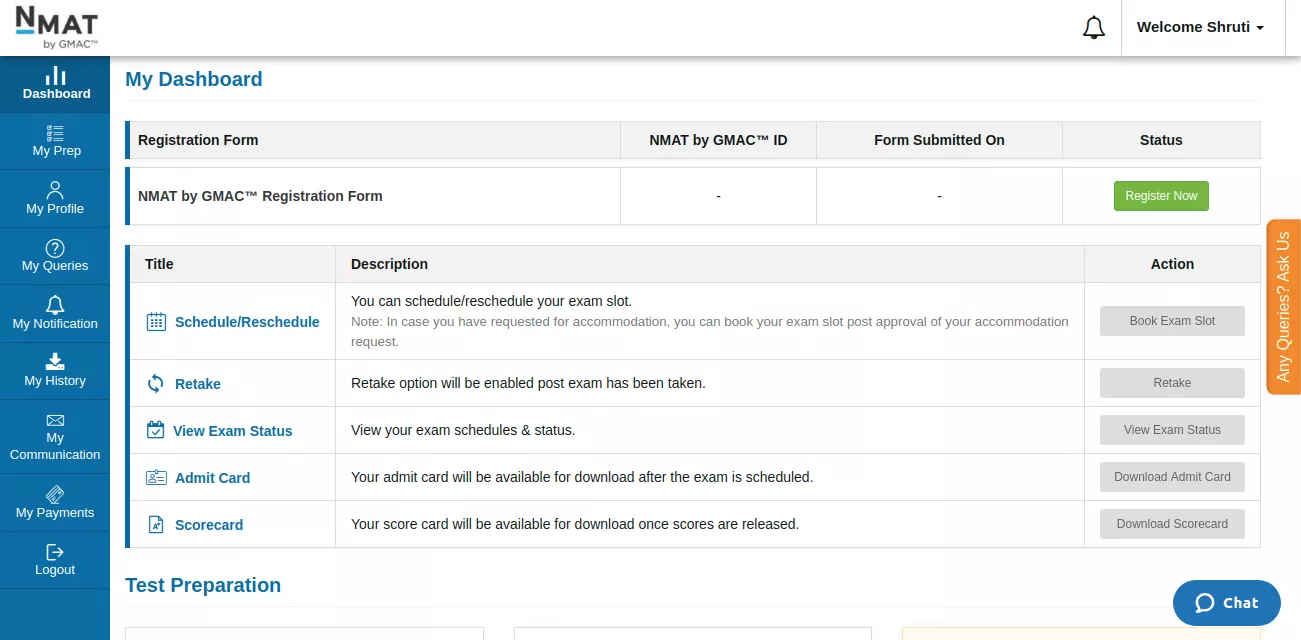This screenshot has height=640, width=1301.
Task: Click the Book Exam Slot button
Action: tap(1172, 321)
